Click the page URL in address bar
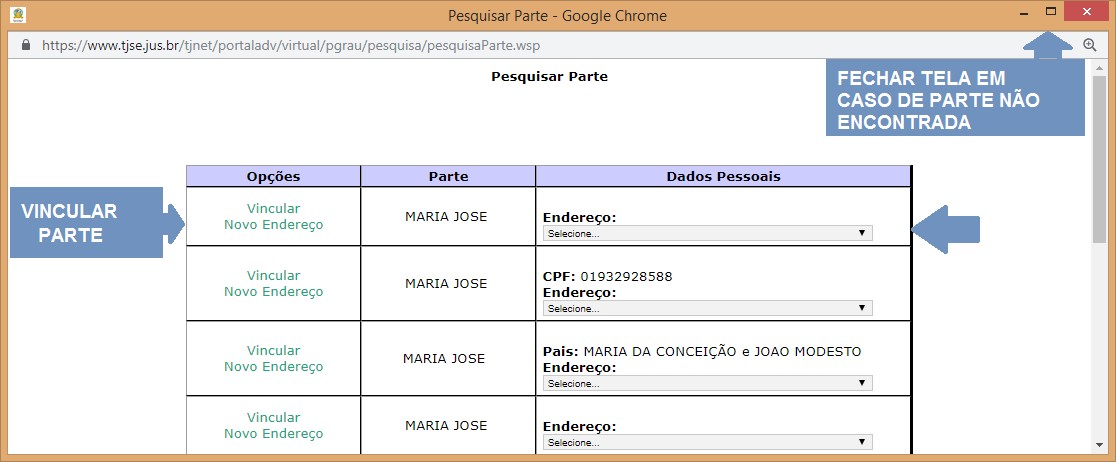Image resolution: width=1116 pixels, height=462 pixels. click(x=290, y=46)
